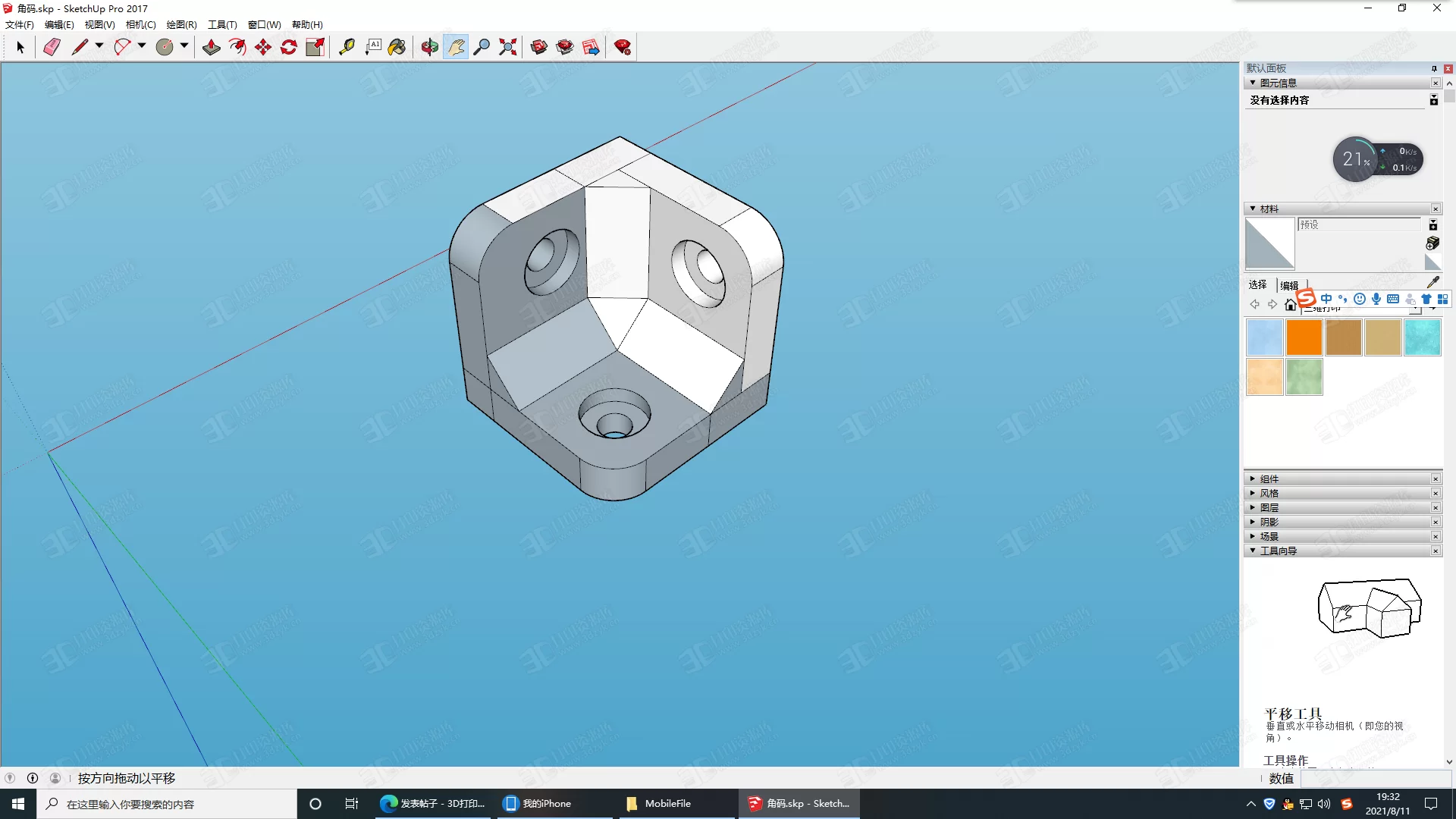Screen dimensions: 1456x819
Task: Activate the Line pencil tool
Action: (x=80, y=47)
